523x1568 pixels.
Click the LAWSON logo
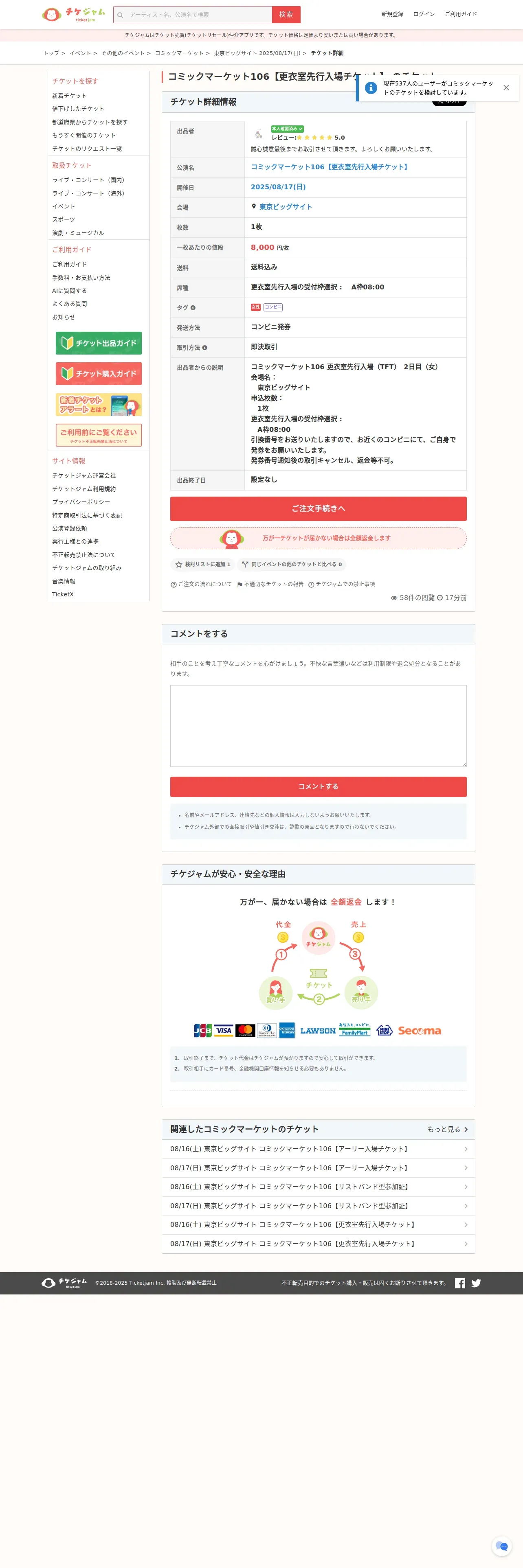click(318, 1031)
